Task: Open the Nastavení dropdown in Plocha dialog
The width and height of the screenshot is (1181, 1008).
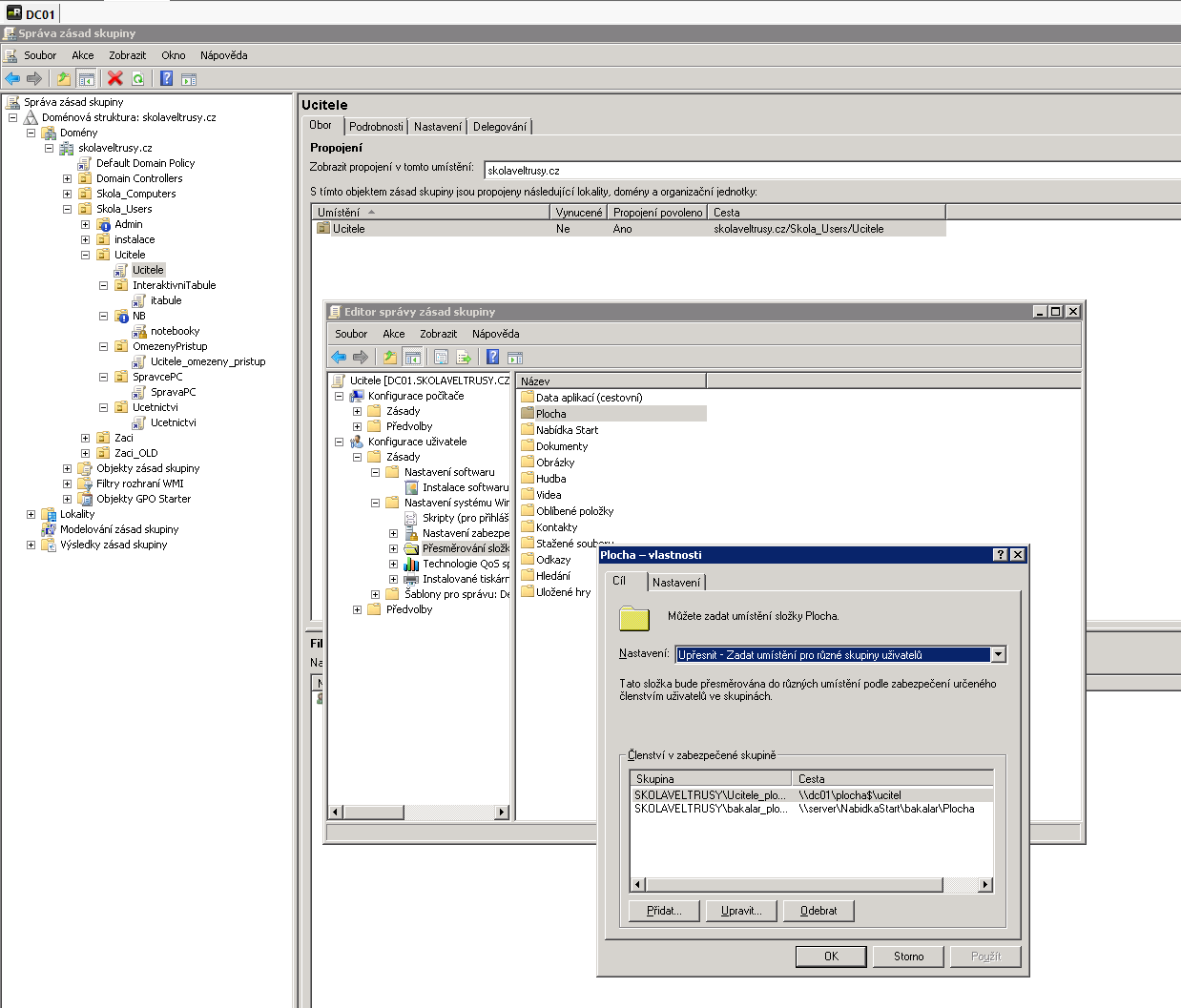Action: pyautogui.click(x=998, y=654)
